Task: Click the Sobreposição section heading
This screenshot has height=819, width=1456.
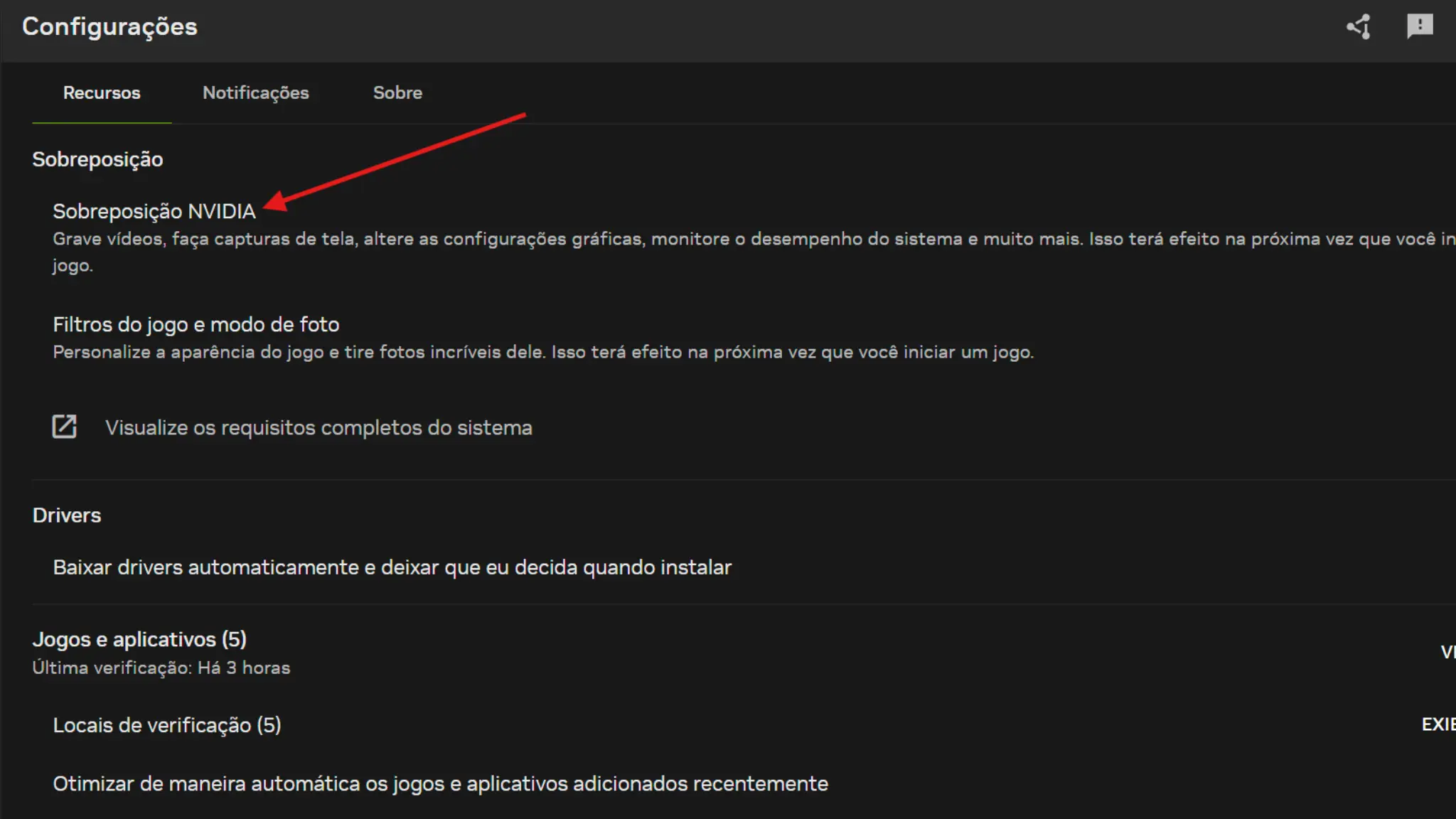Action: [x=97, y=159]
